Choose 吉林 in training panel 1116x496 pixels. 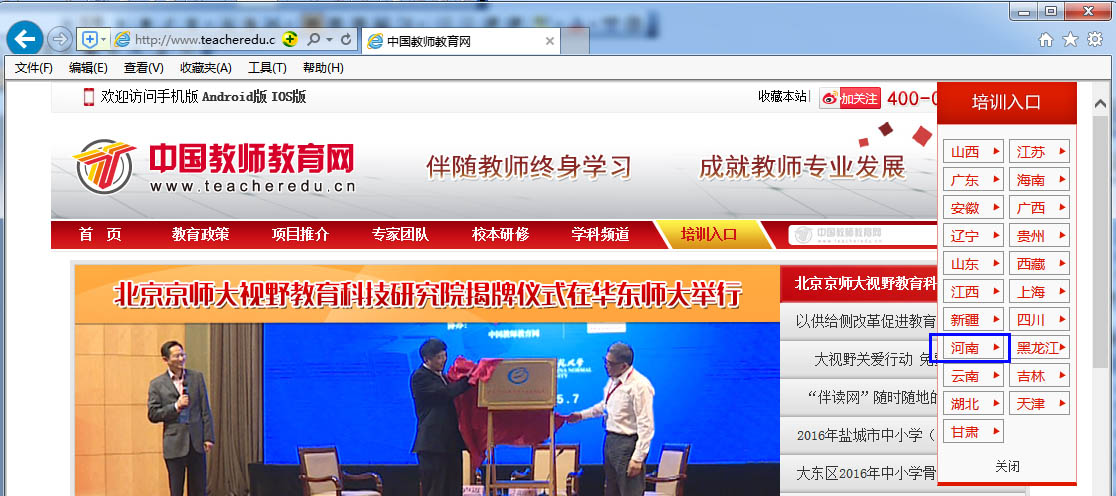point(1039,376)
